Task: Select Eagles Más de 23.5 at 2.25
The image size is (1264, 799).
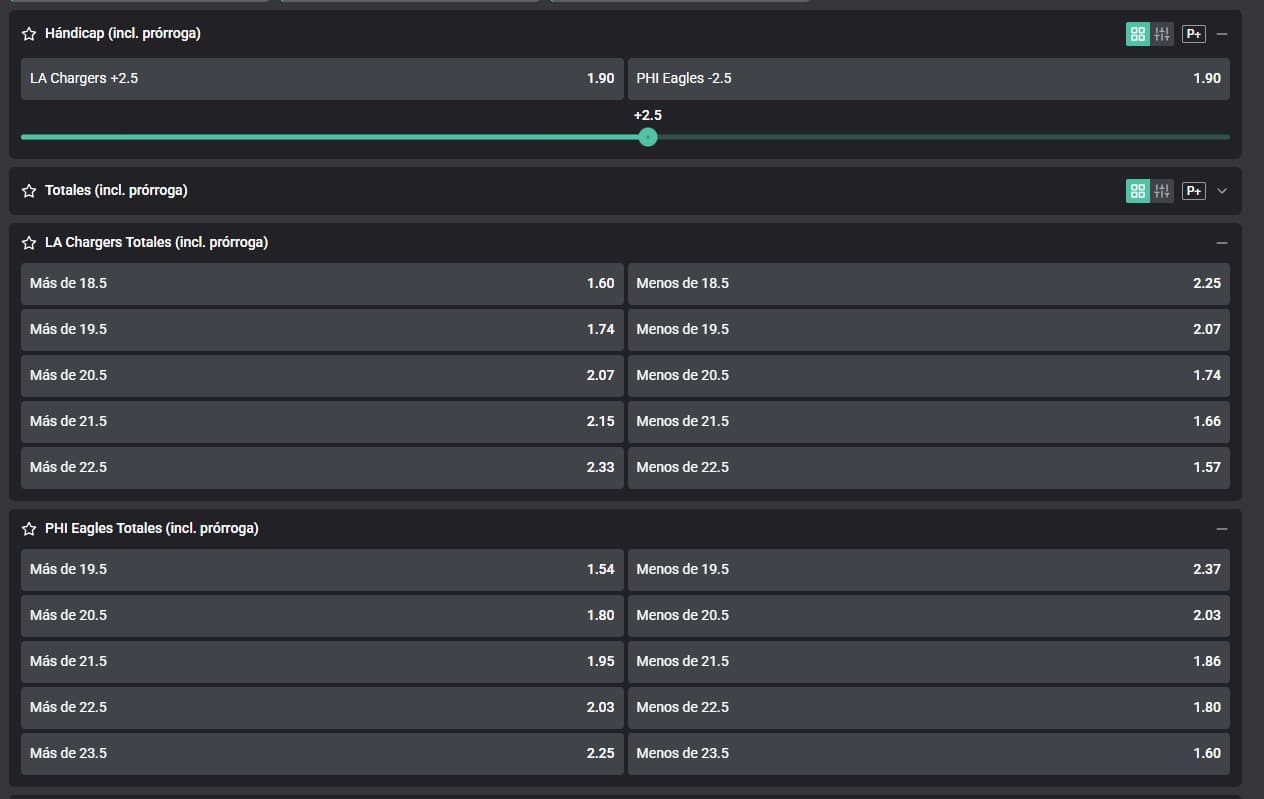Action: pos(322,753)
